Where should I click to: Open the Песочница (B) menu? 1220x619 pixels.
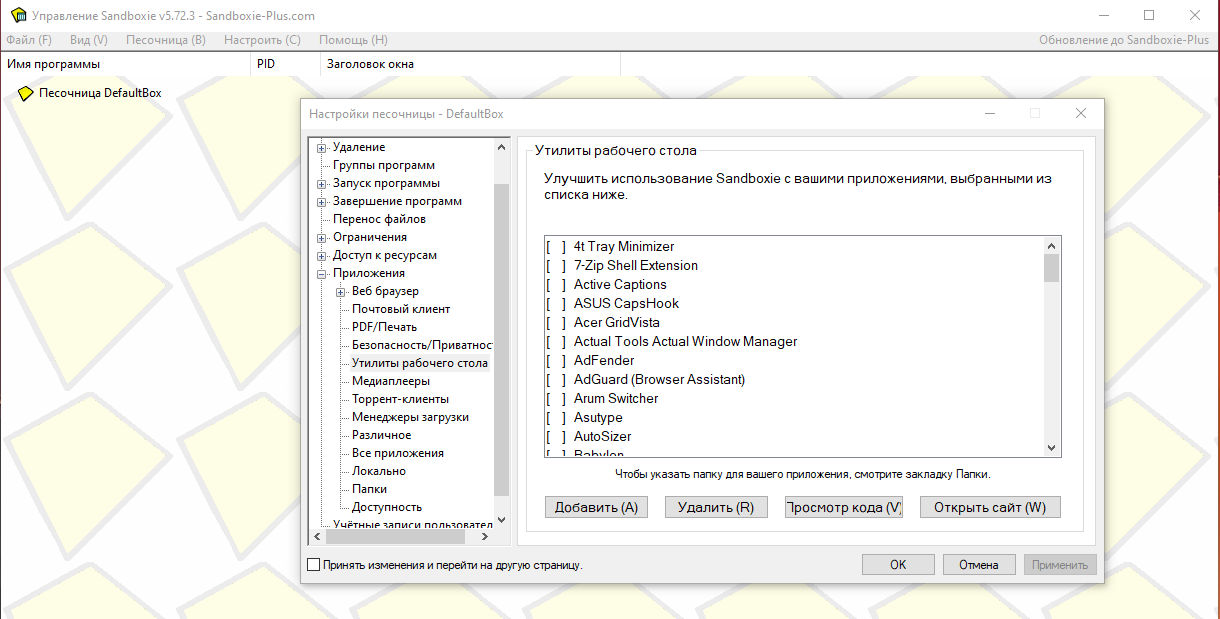(x=165, y=40)
